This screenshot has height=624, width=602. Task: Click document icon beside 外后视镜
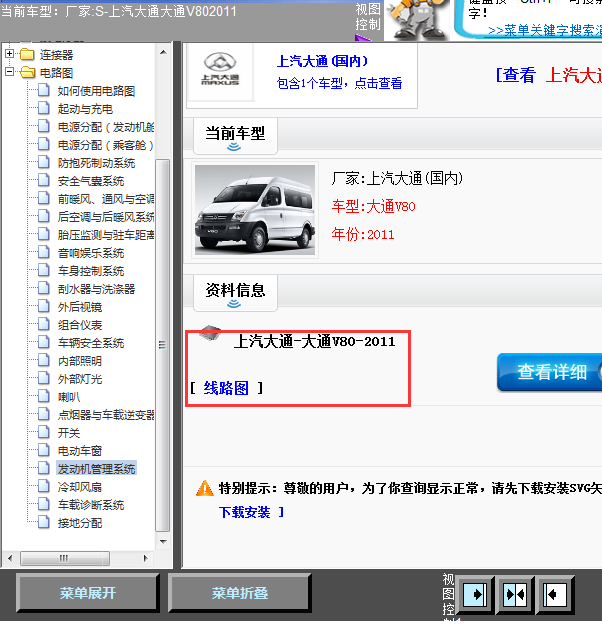click(x=44, y=306)
